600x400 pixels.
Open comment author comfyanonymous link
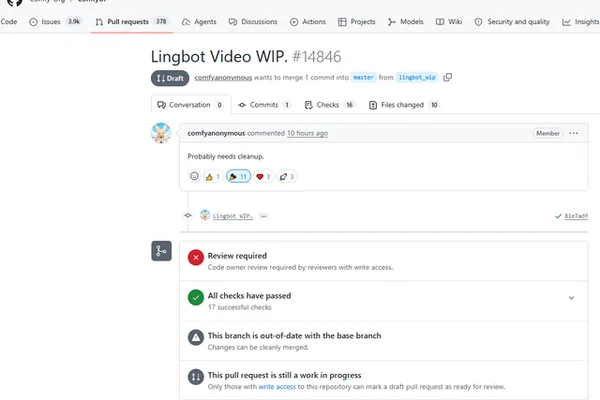point(216,133)
